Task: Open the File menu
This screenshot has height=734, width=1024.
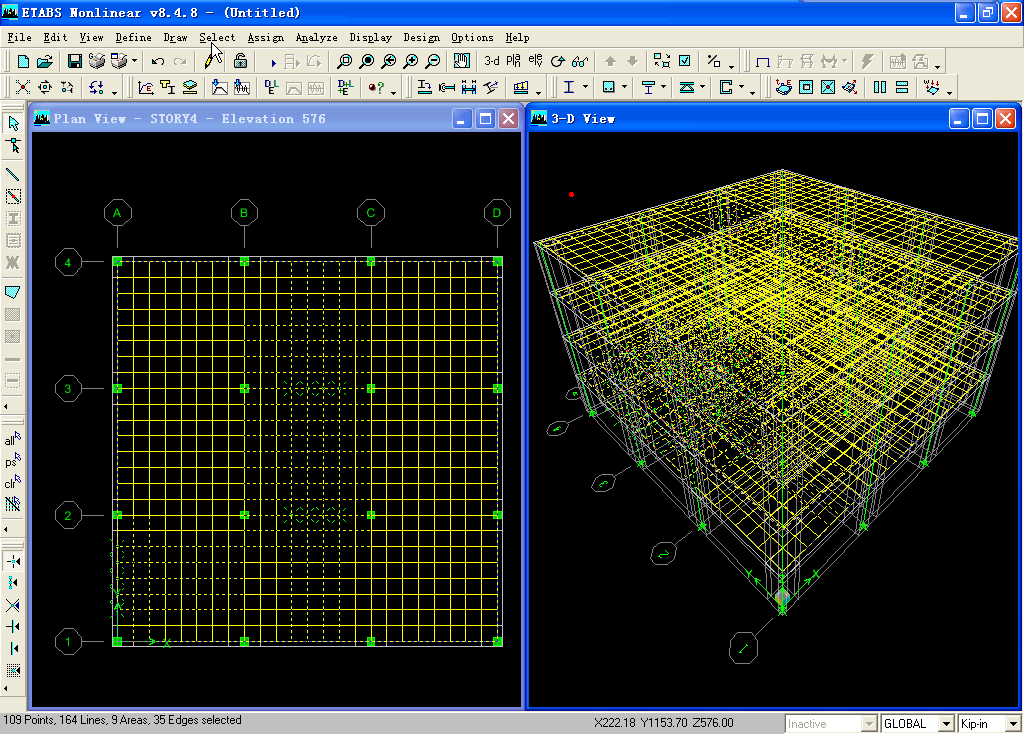Action: pyautogui.click(x=20, y=37)
